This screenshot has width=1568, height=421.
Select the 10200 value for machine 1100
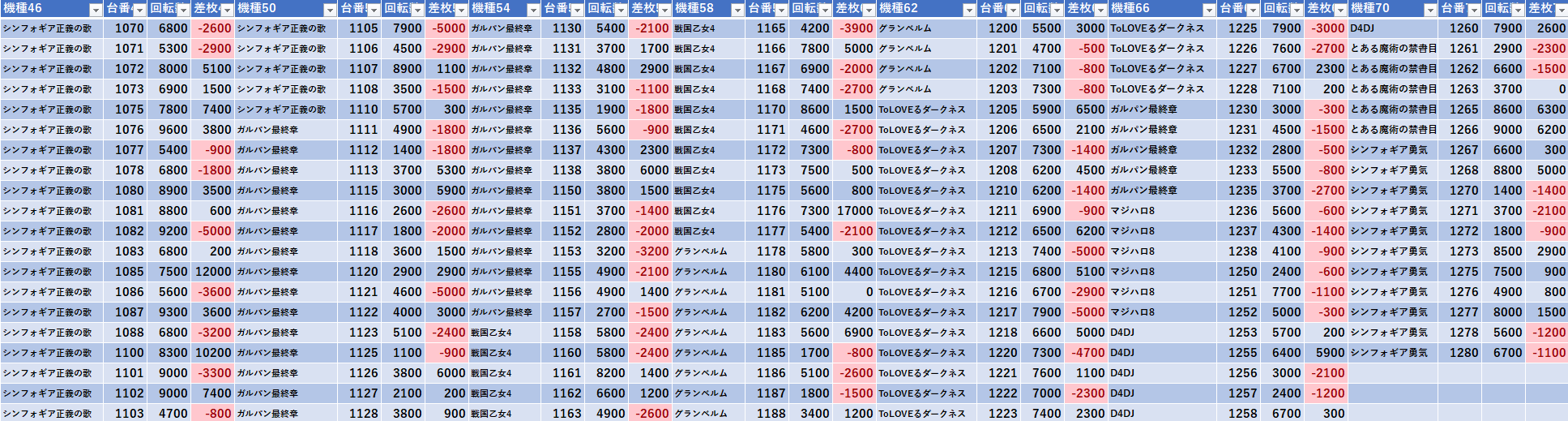(212, 353)
